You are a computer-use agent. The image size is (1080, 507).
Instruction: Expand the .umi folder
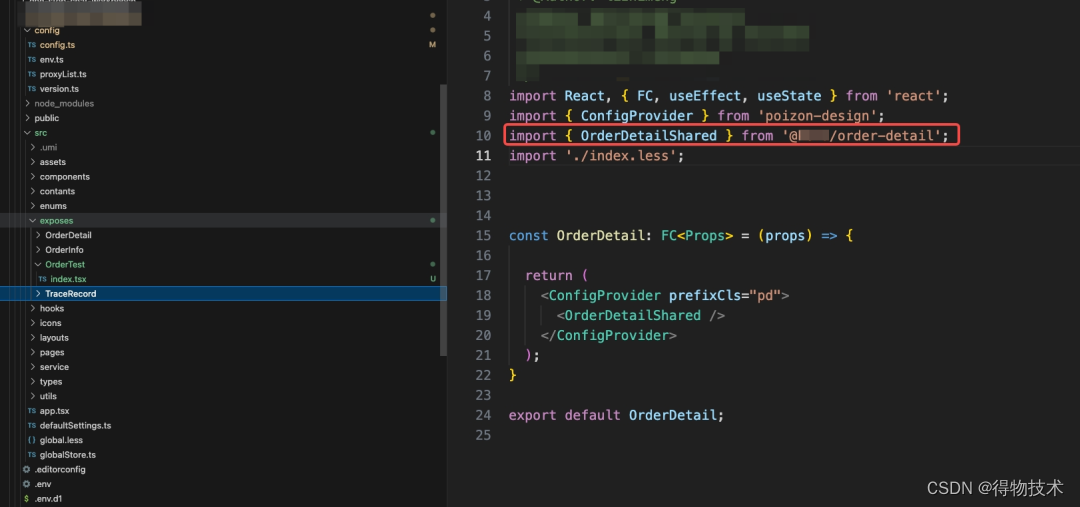33,147
